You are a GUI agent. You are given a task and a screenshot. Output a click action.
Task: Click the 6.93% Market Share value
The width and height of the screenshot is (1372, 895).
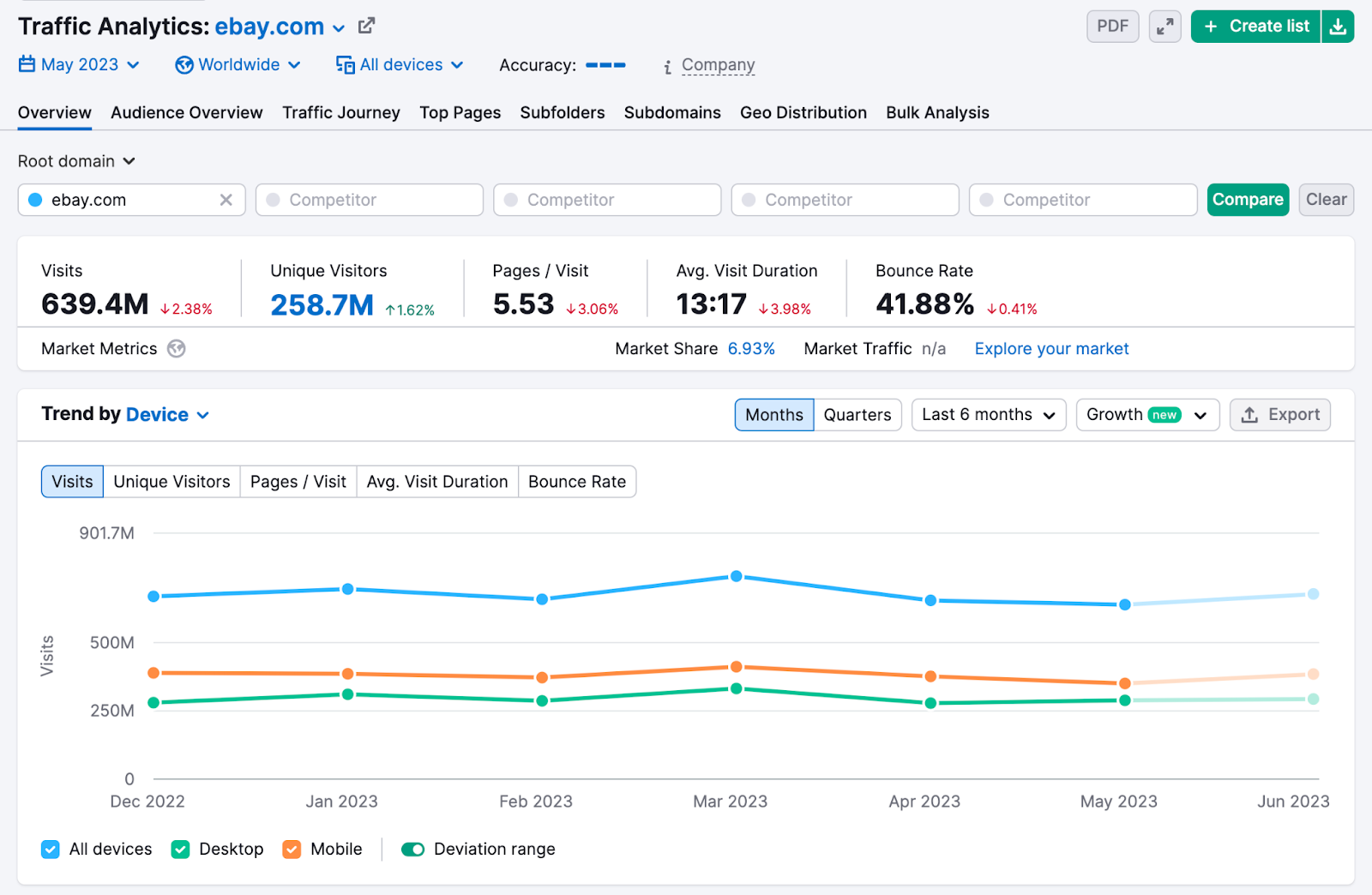pos(751,349)
